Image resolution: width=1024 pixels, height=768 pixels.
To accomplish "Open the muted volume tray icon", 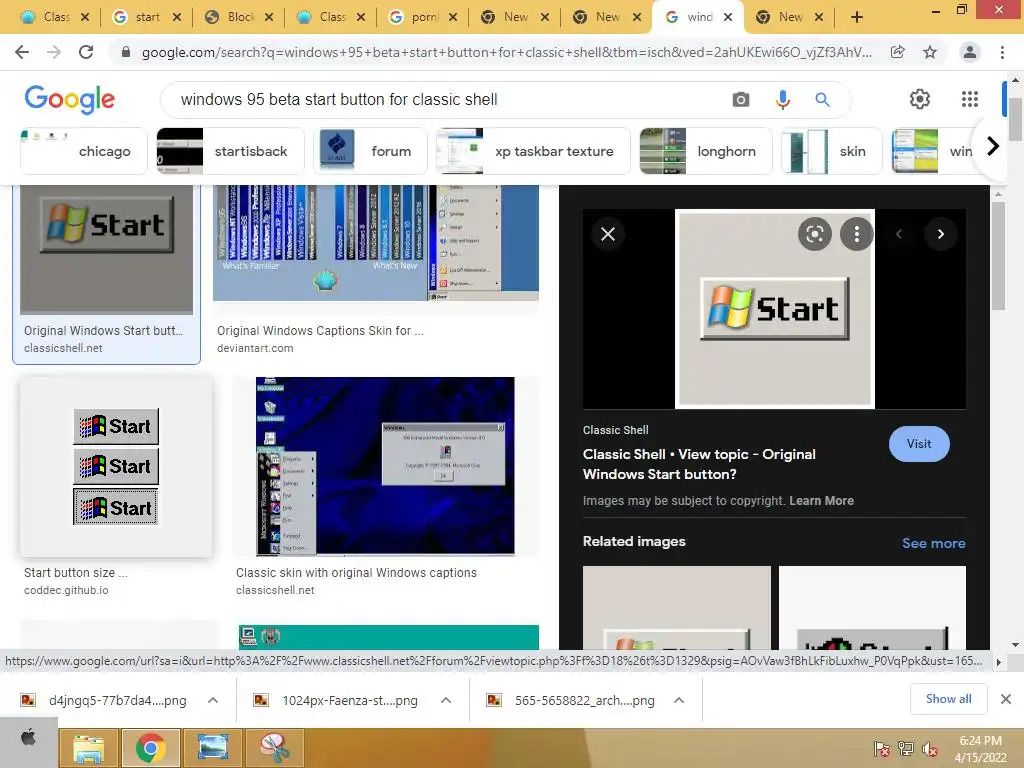I will pos(930,749).
